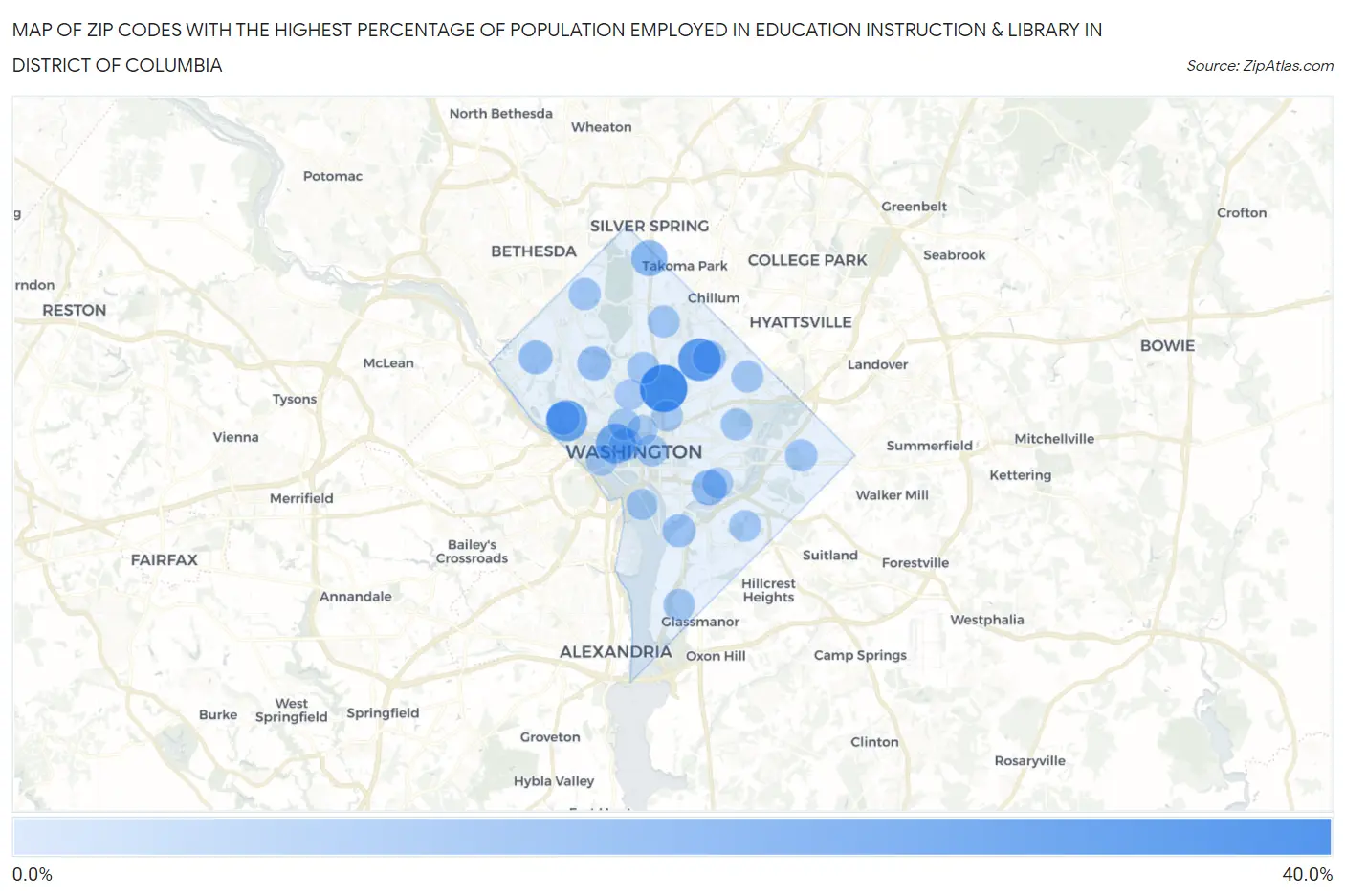Click the FAIRFAX map label
This screenshot has width=1345, height=896.
(x=165, y=559)
